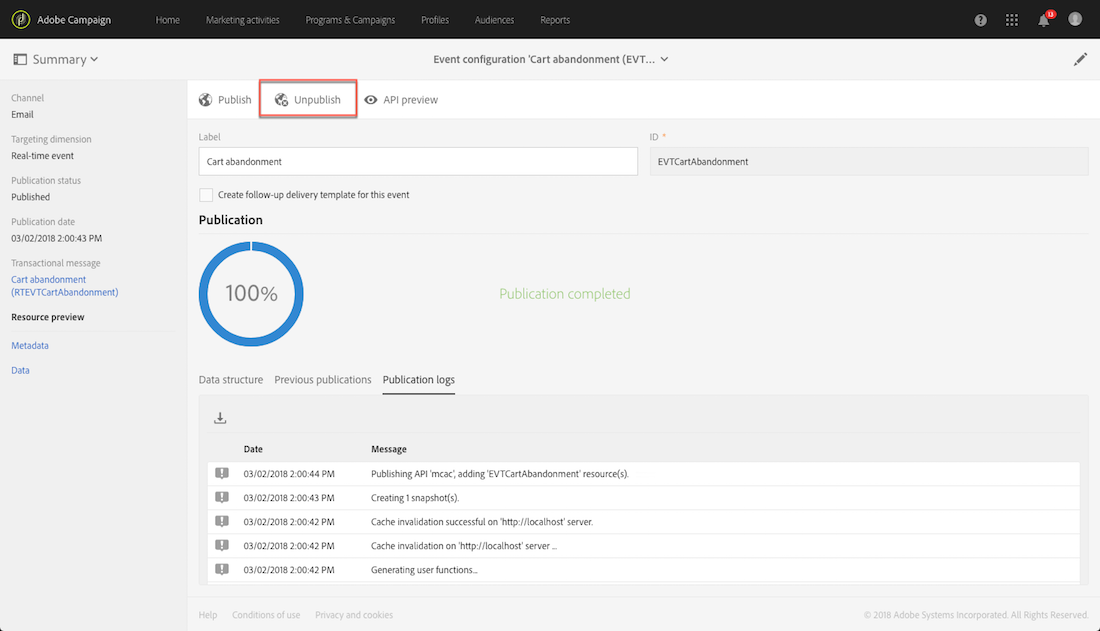The image size is (1100, 631).
Task: Open the Marketing activities menu
Action: click(x=242, y=20)
